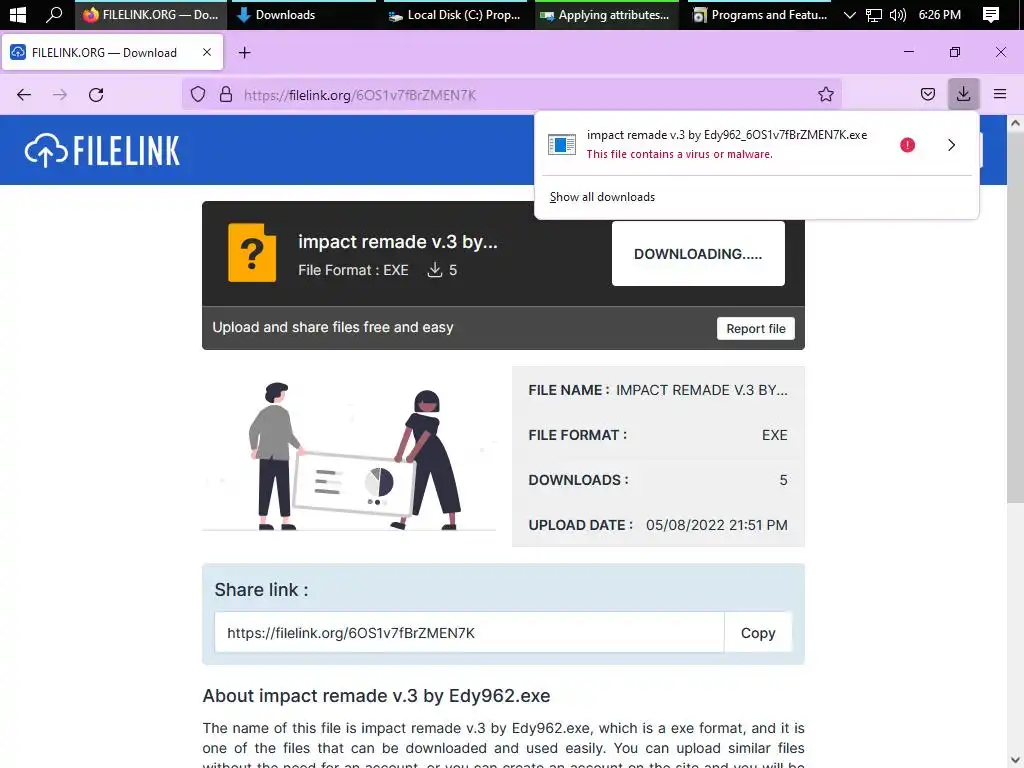Click 'Upload and share files free and easy' text

pyautogui.click(x=332, y=327)
